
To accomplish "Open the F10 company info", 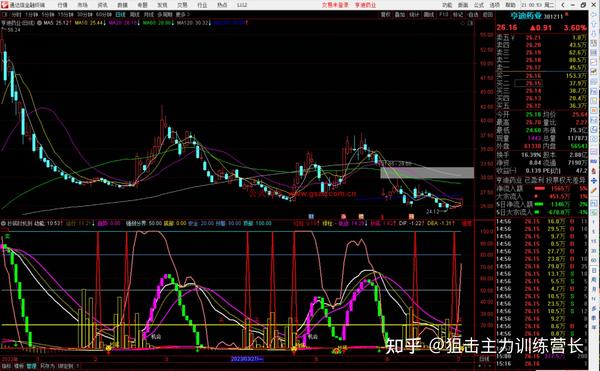I will tap(443, 15).
